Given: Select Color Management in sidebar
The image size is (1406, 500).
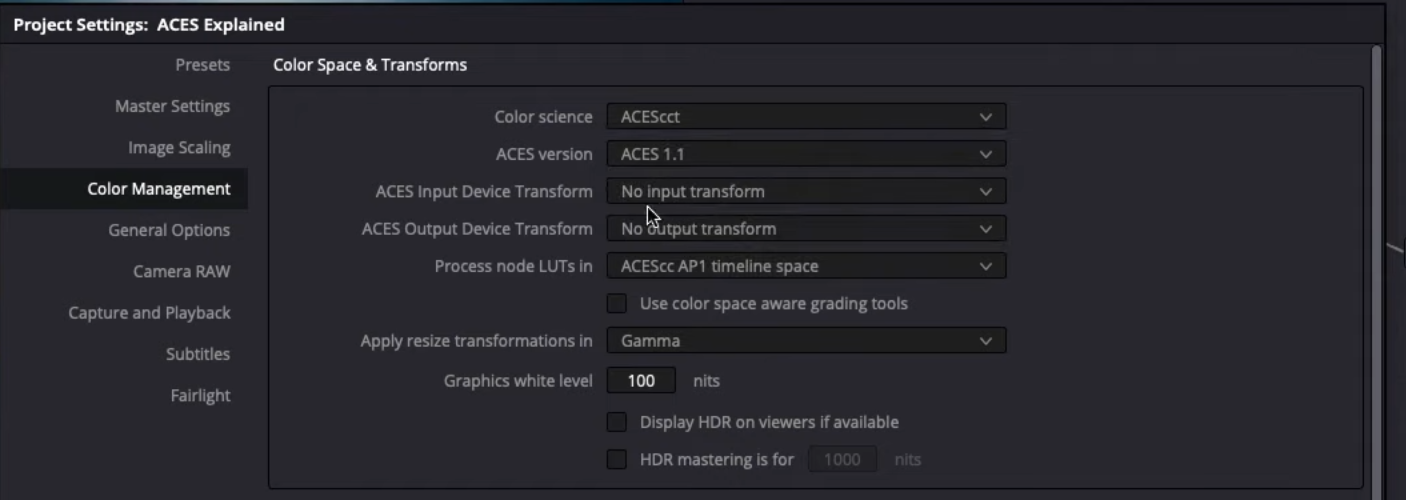Looking at the screenshot, I should click(x=158, y=189).
